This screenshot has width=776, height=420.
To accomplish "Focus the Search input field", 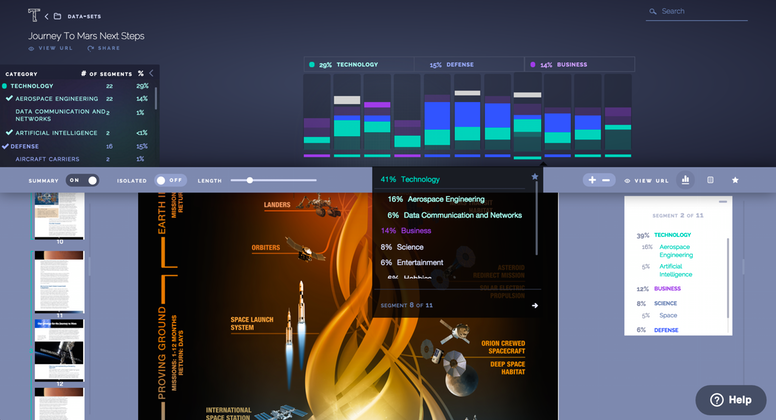I will click(696, 11).
